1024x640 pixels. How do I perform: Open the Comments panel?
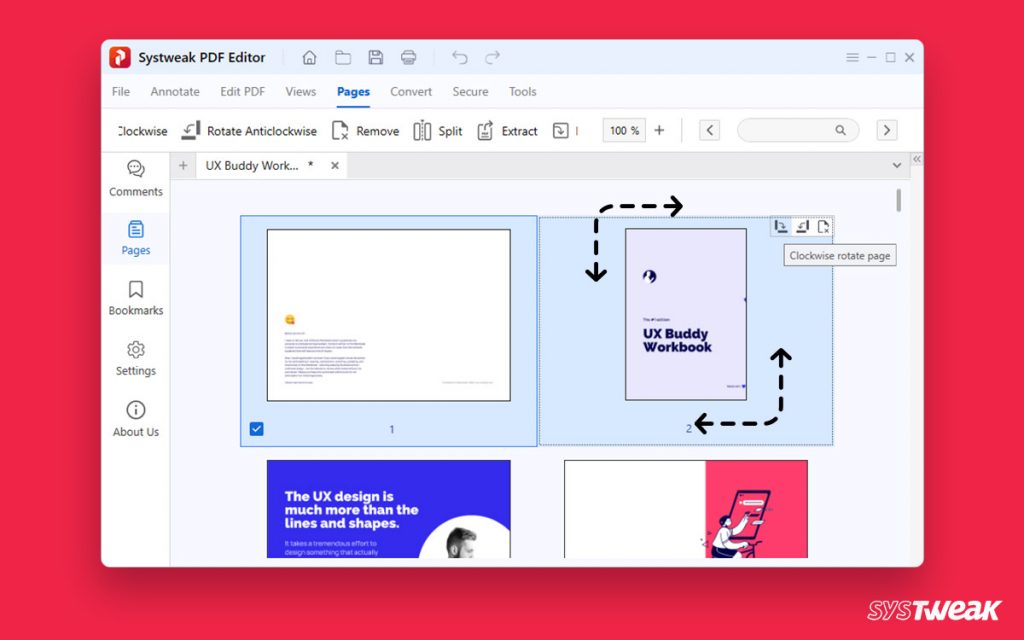[135, 179]
